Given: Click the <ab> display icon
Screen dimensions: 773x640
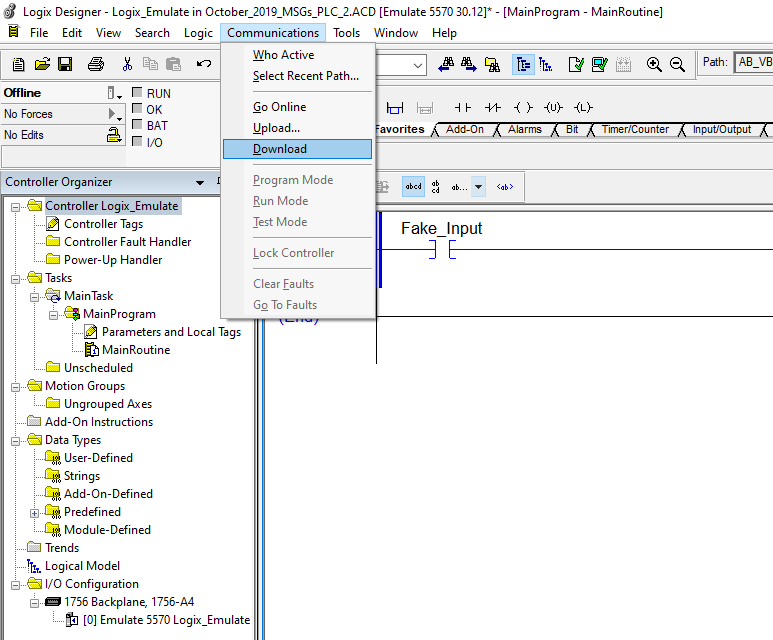Looking at the screenshot, I should [505, 186].
